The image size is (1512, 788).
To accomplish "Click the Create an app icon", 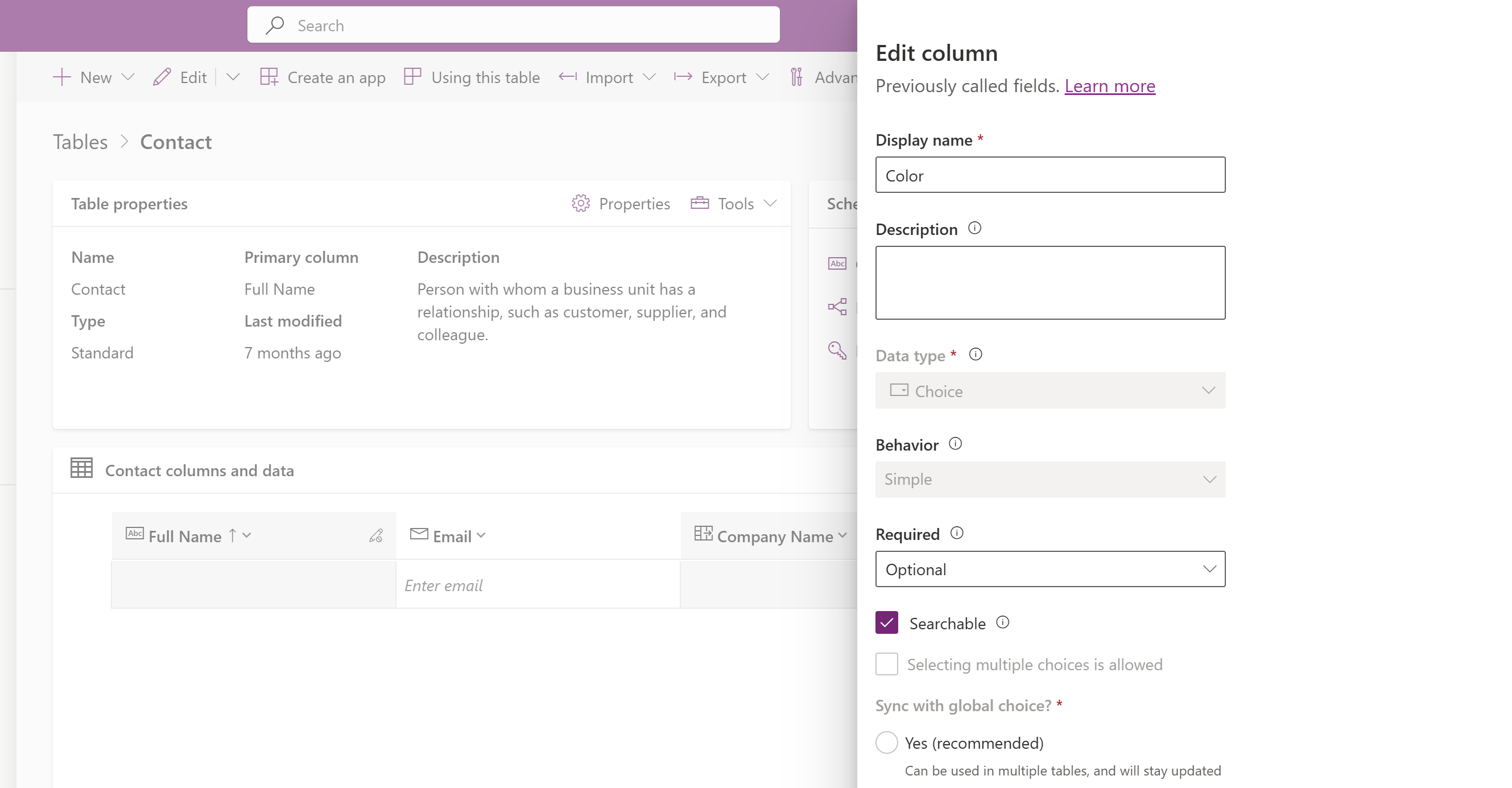I will coord(269,77).
